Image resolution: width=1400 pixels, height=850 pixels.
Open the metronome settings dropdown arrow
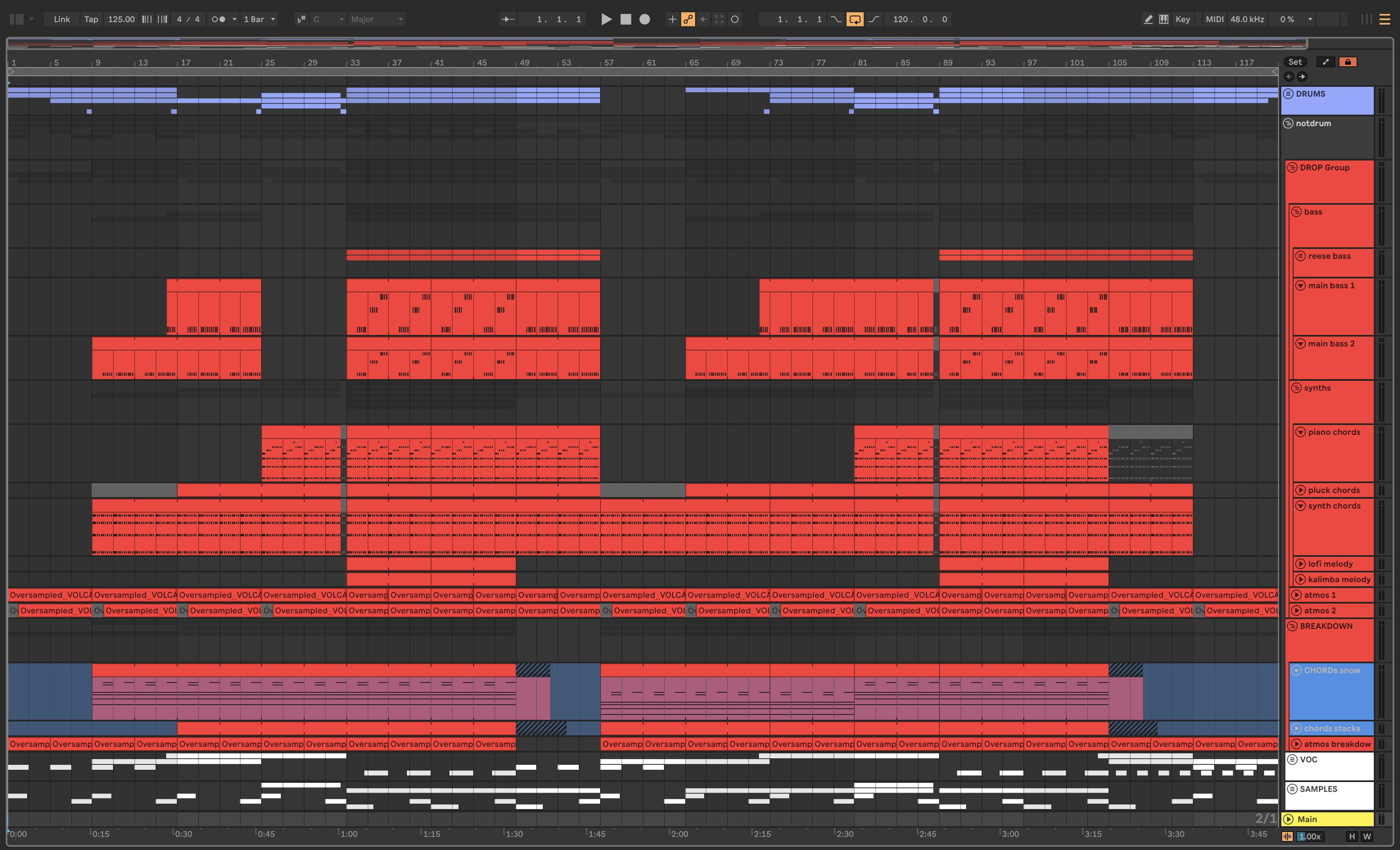234,19
